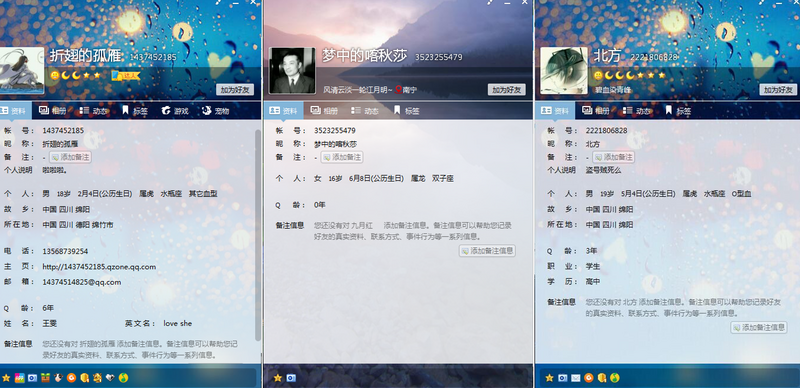Click 加为好友 for 折翅的孤雁
The height and width of the screenshot is (388, 800).
235,89
